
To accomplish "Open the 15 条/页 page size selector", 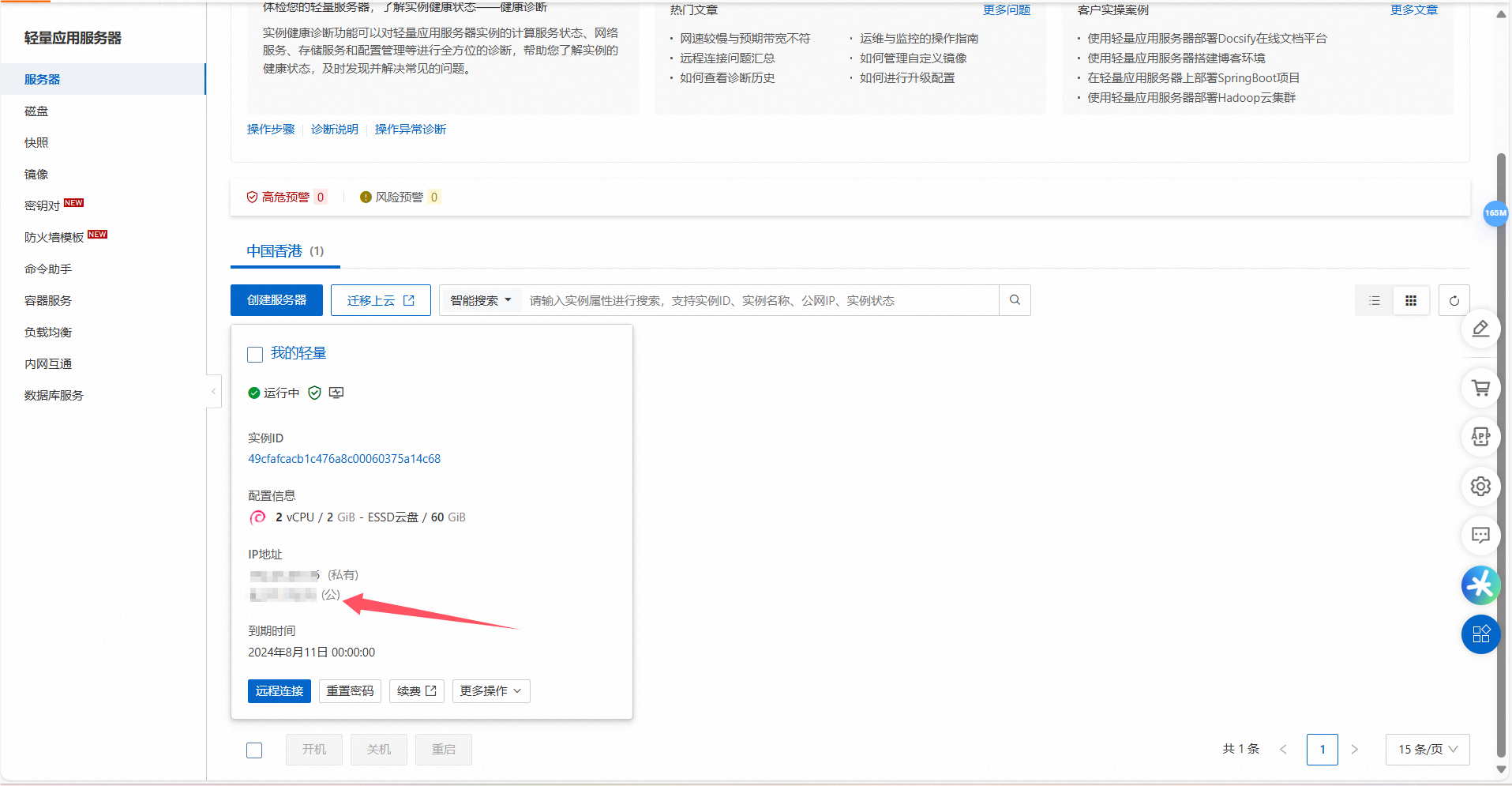I will [x=1427, y=749].
